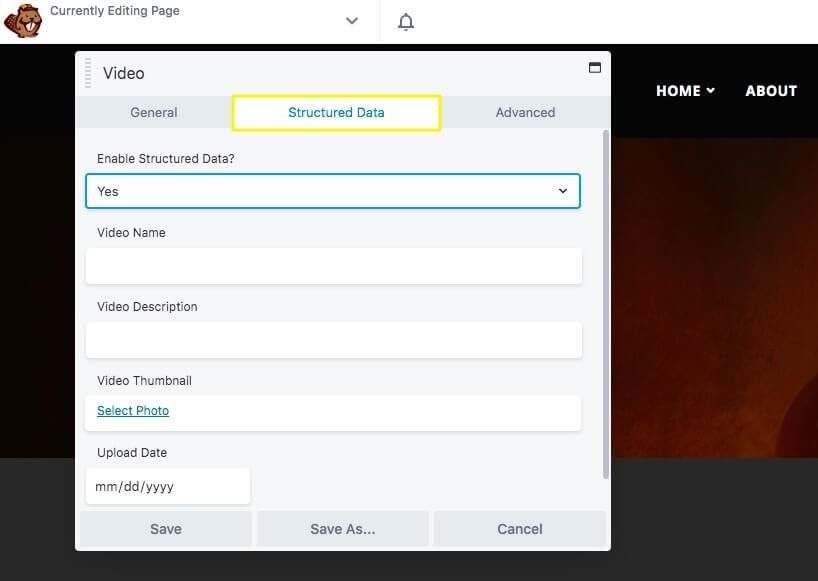
Task: Click the Currently Editing Page title
Action: [115, 11]
